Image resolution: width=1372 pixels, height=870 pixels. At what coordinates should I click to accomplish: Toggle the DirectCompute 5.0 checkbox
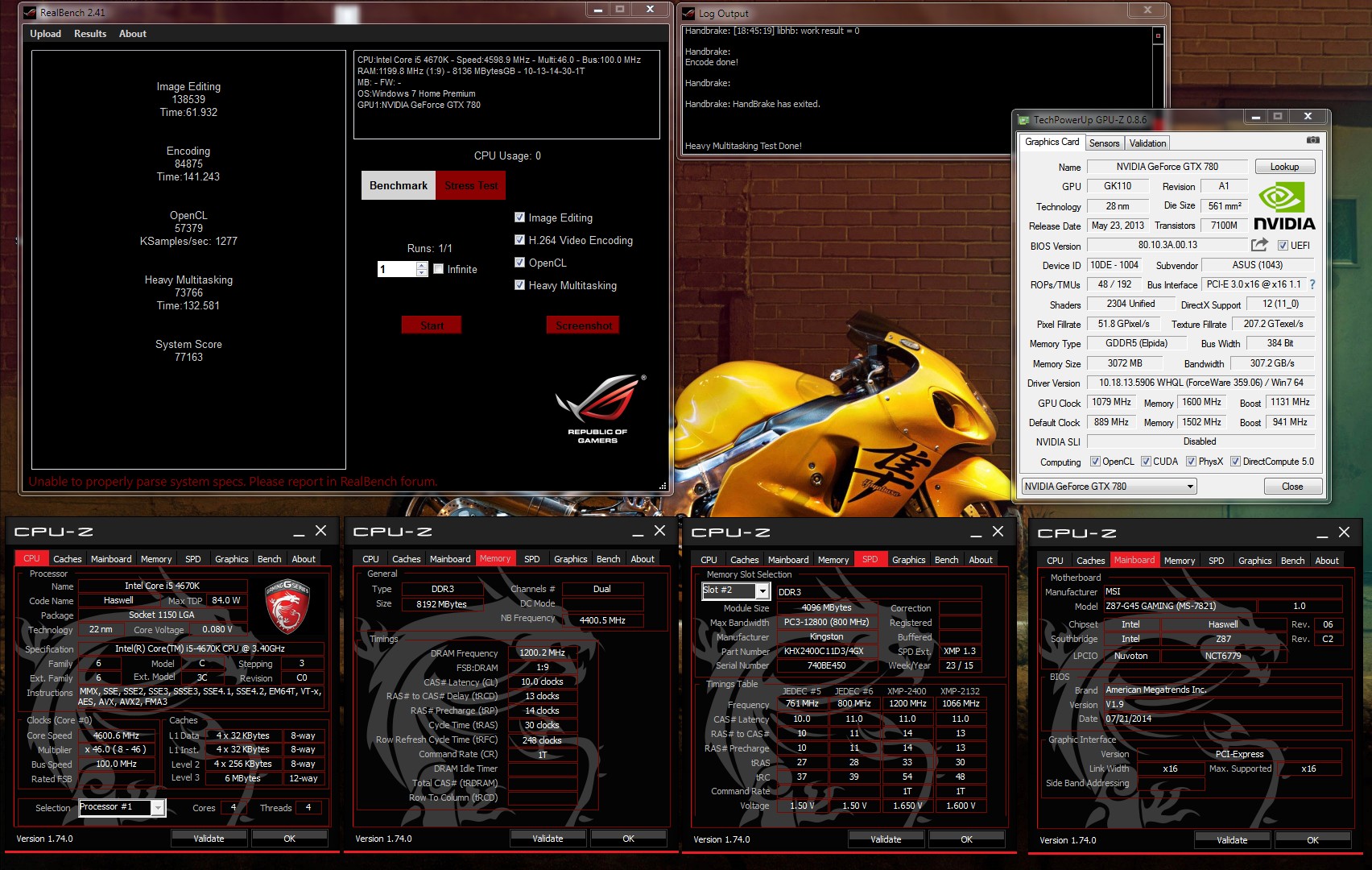(1235, 462)
